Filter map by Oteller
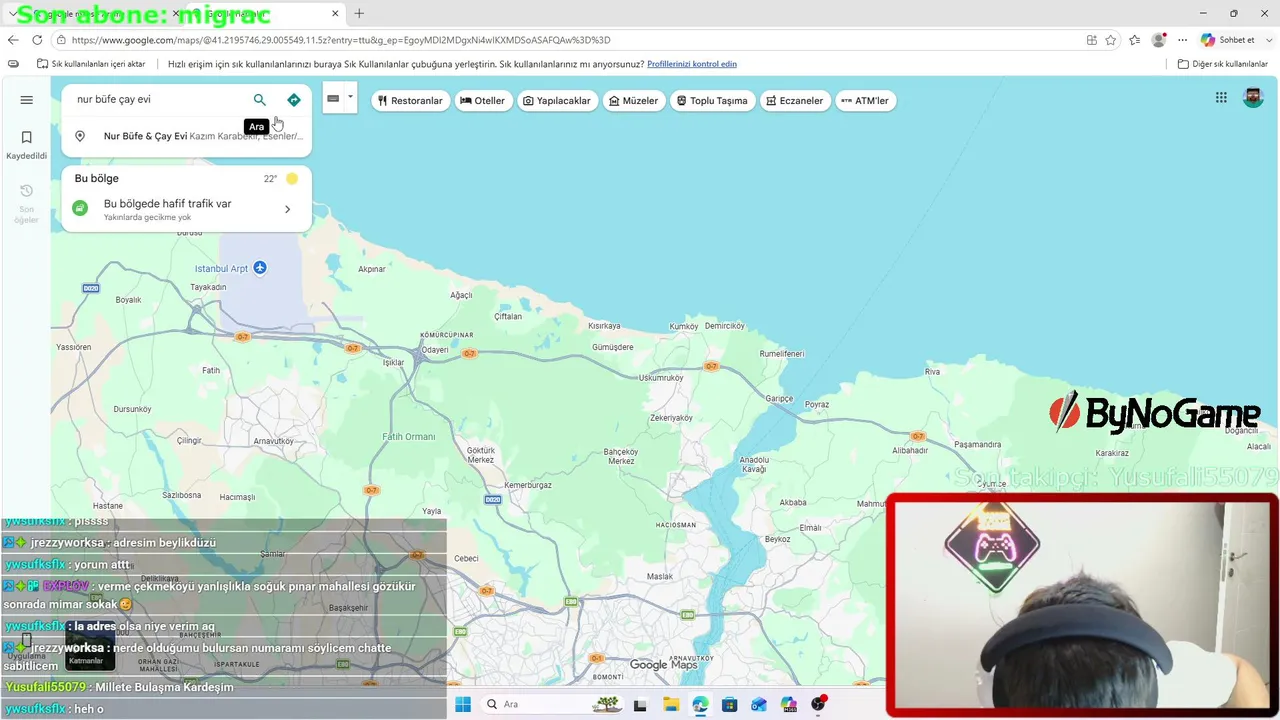The width and height of the screenshot is (1280, 720). coord(483,101)
